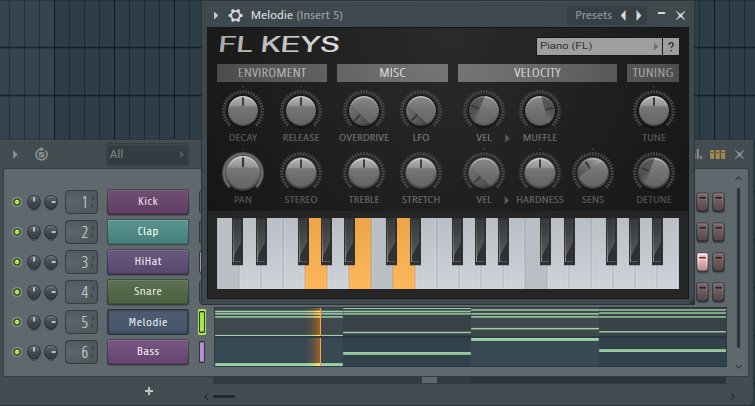The width and height of the screenshot is (755, 406).
Task: Open the All channel filter dropdown
Action: [147, 155]
